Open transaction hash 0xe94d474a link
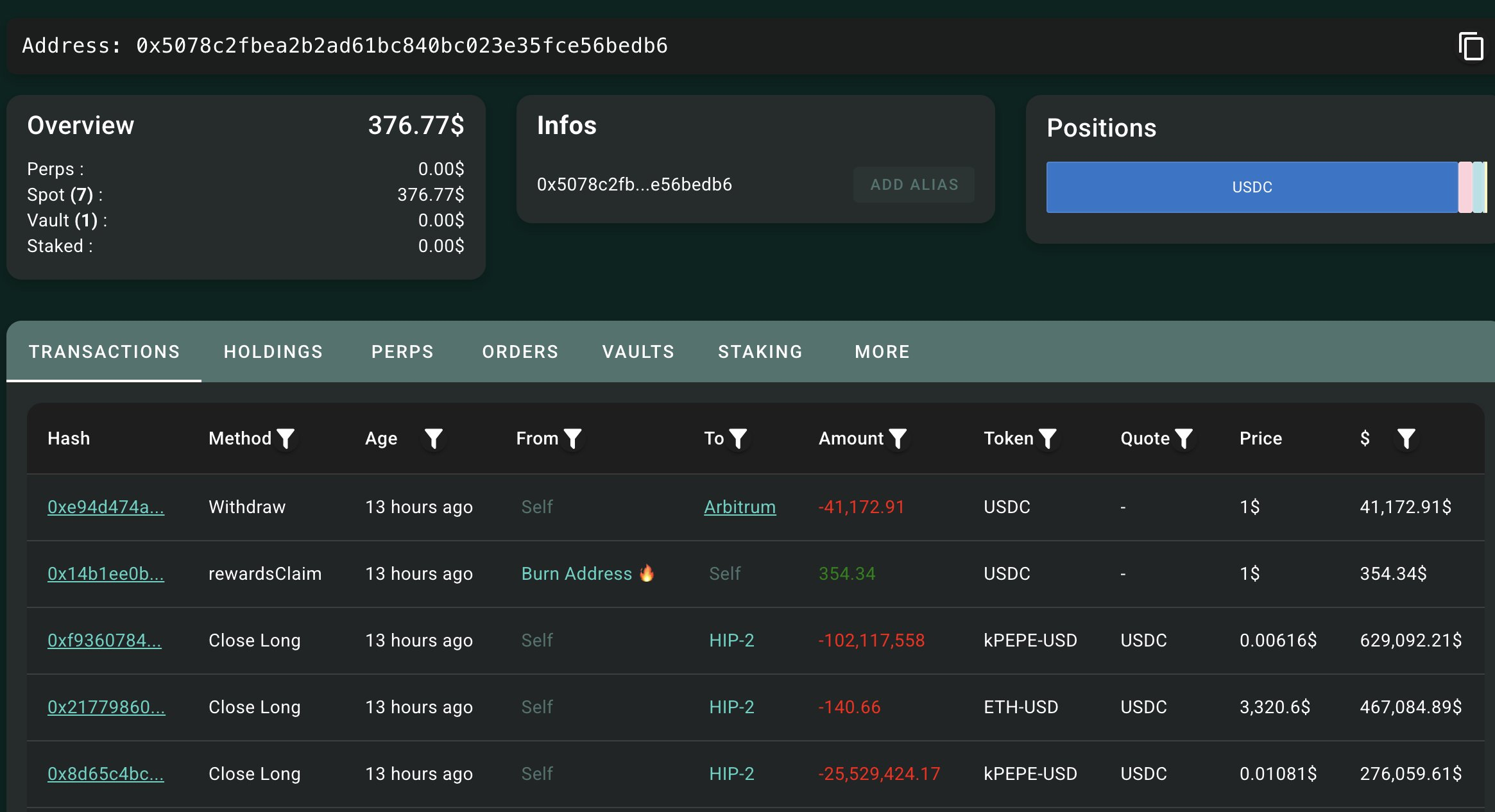Image resolution: width=1495 pixels, height=812 pixels. click(106, 507)
